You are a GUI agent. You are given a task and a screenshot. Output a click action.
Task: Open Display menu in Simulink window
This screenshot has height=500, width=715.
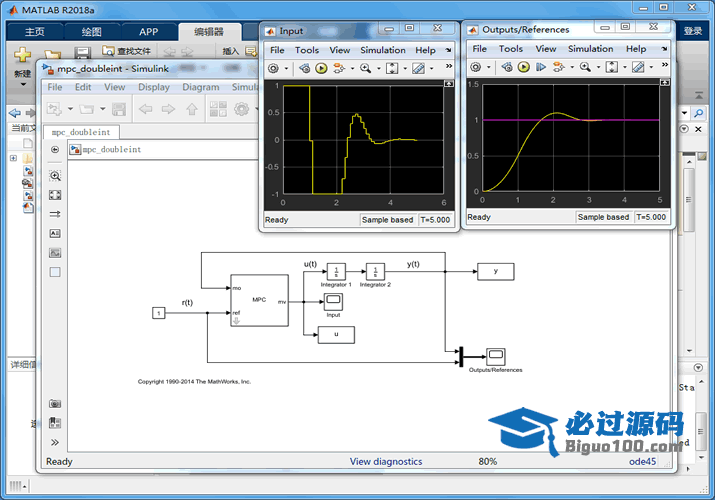click(x=154, y=87)
